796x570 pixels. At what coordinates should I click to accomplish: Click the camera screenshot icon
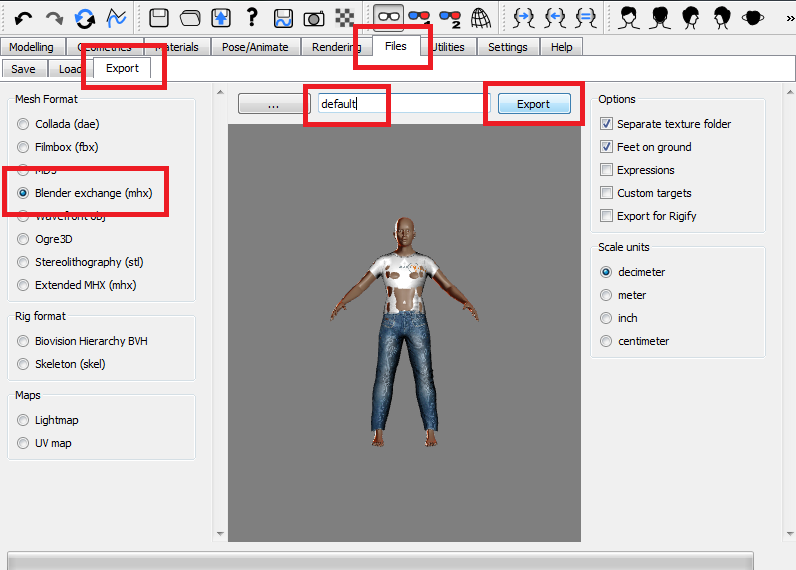pyautogui.click(x=313, y=16)
